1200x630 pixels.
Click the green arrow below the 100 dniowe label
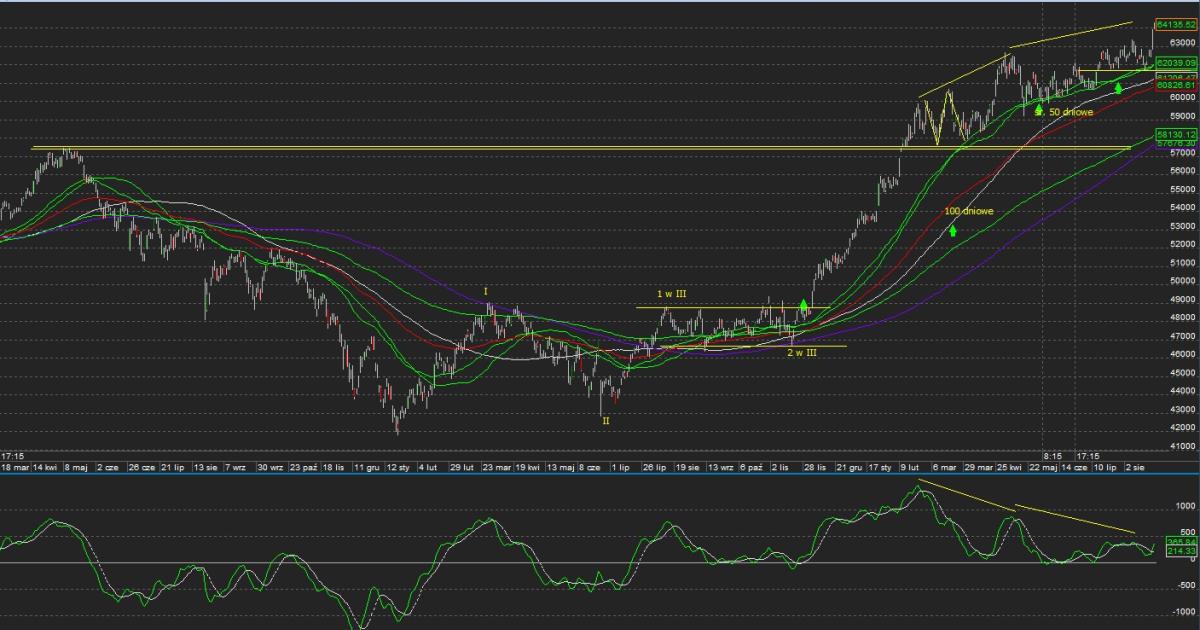953,230
